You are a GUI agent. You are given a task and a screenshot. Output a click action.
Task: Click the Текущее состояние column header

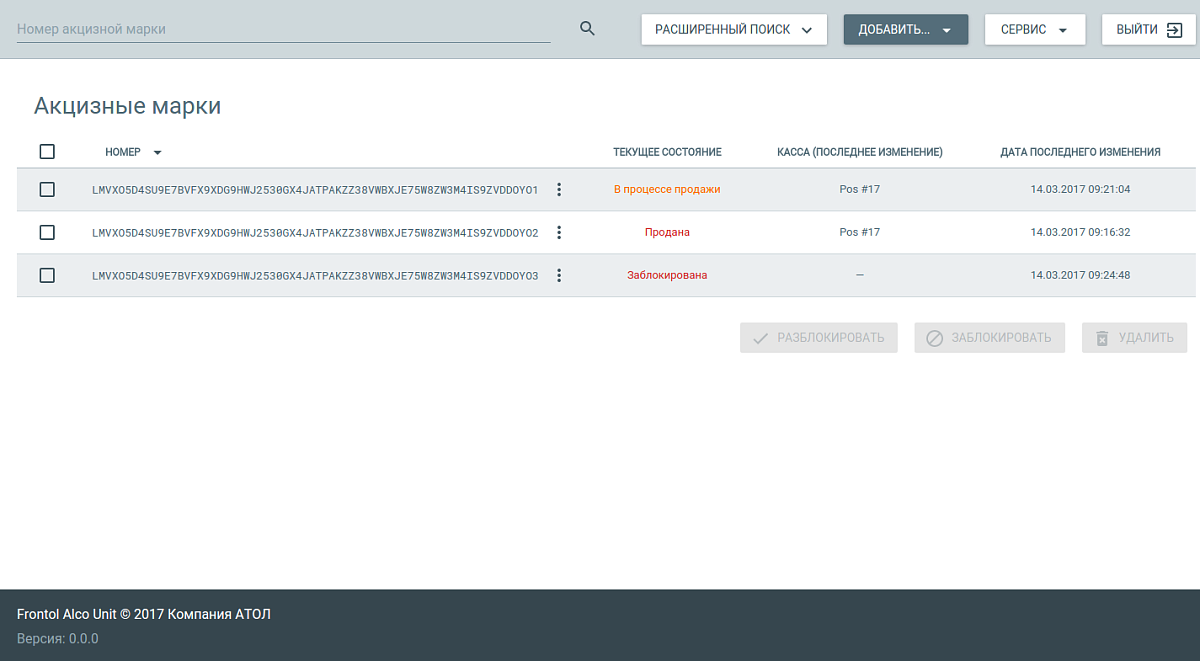point(667,152)
